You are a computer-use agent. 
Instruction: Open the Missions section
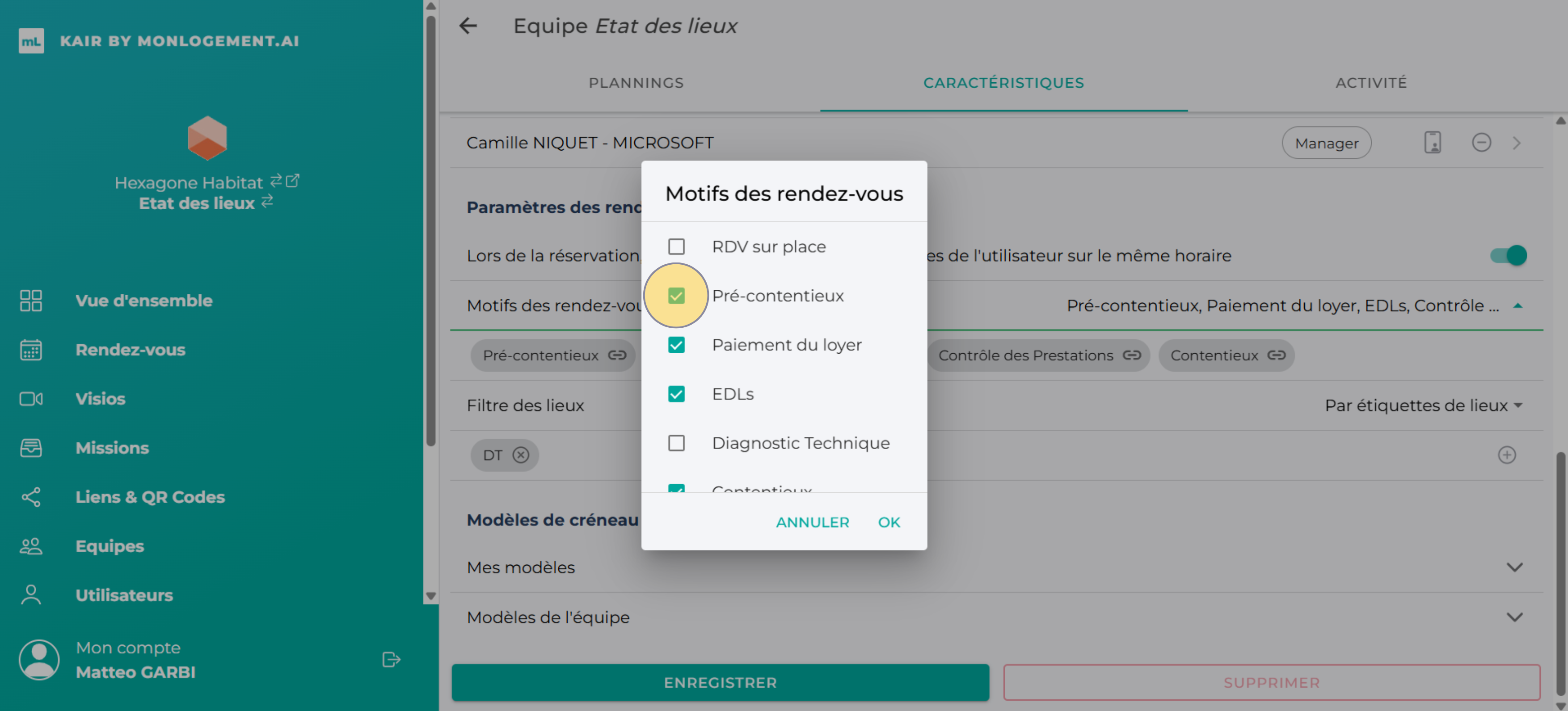tap(112, 448)
